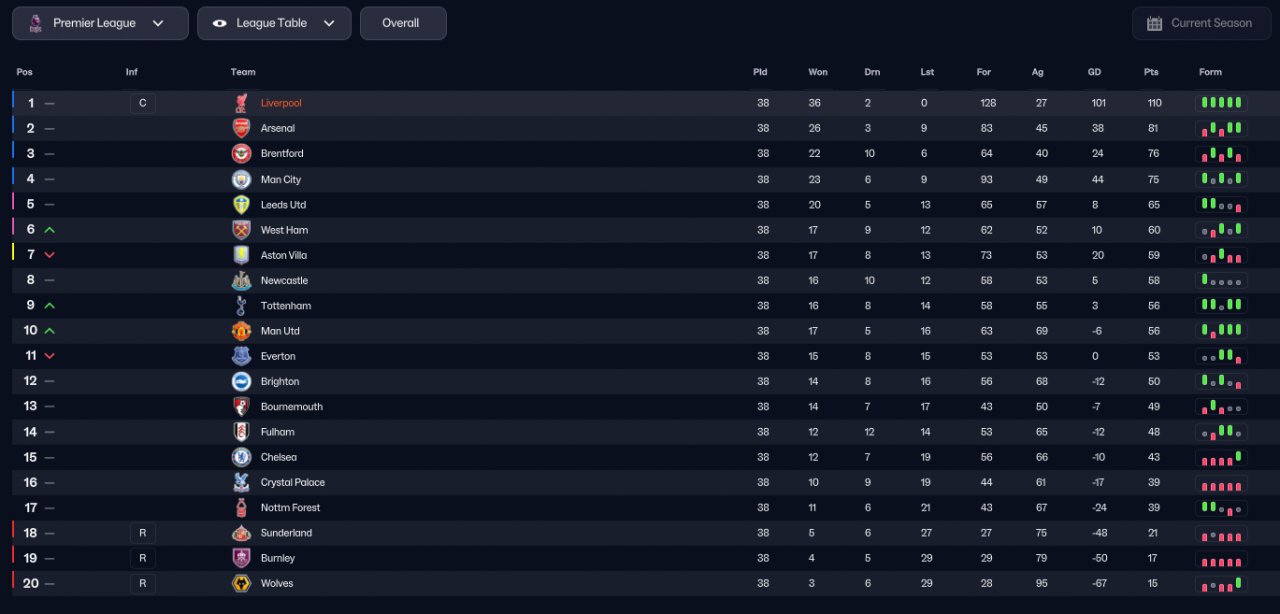This screenshot has width=1280, height=614.
Task: Open Chelsea team name link
Action: [279, 457]
